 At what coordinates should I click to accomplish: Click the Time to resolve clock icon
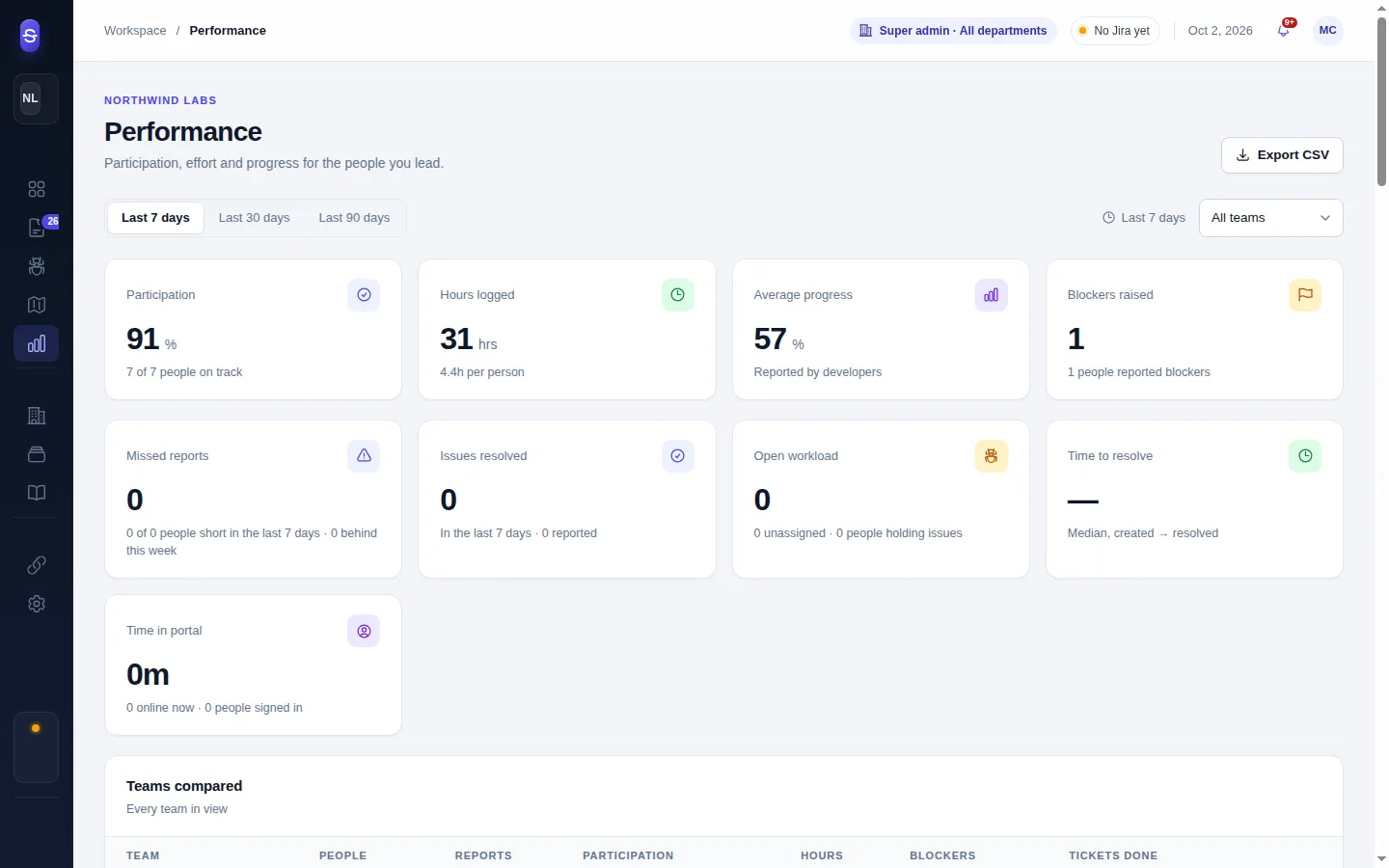point(1305,456)
